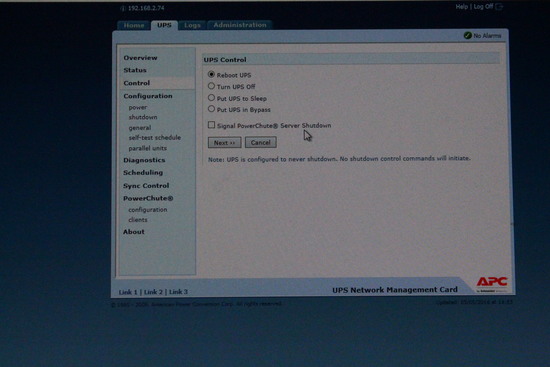Click Link 3 in the footer

pos(179,292)
